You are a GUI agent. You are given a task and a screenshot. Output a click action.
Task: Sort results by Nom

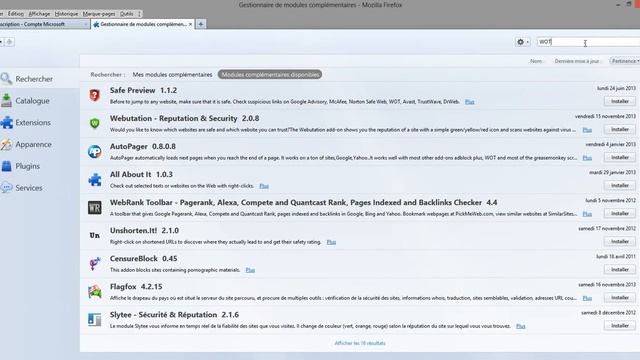tap(536, 61)
